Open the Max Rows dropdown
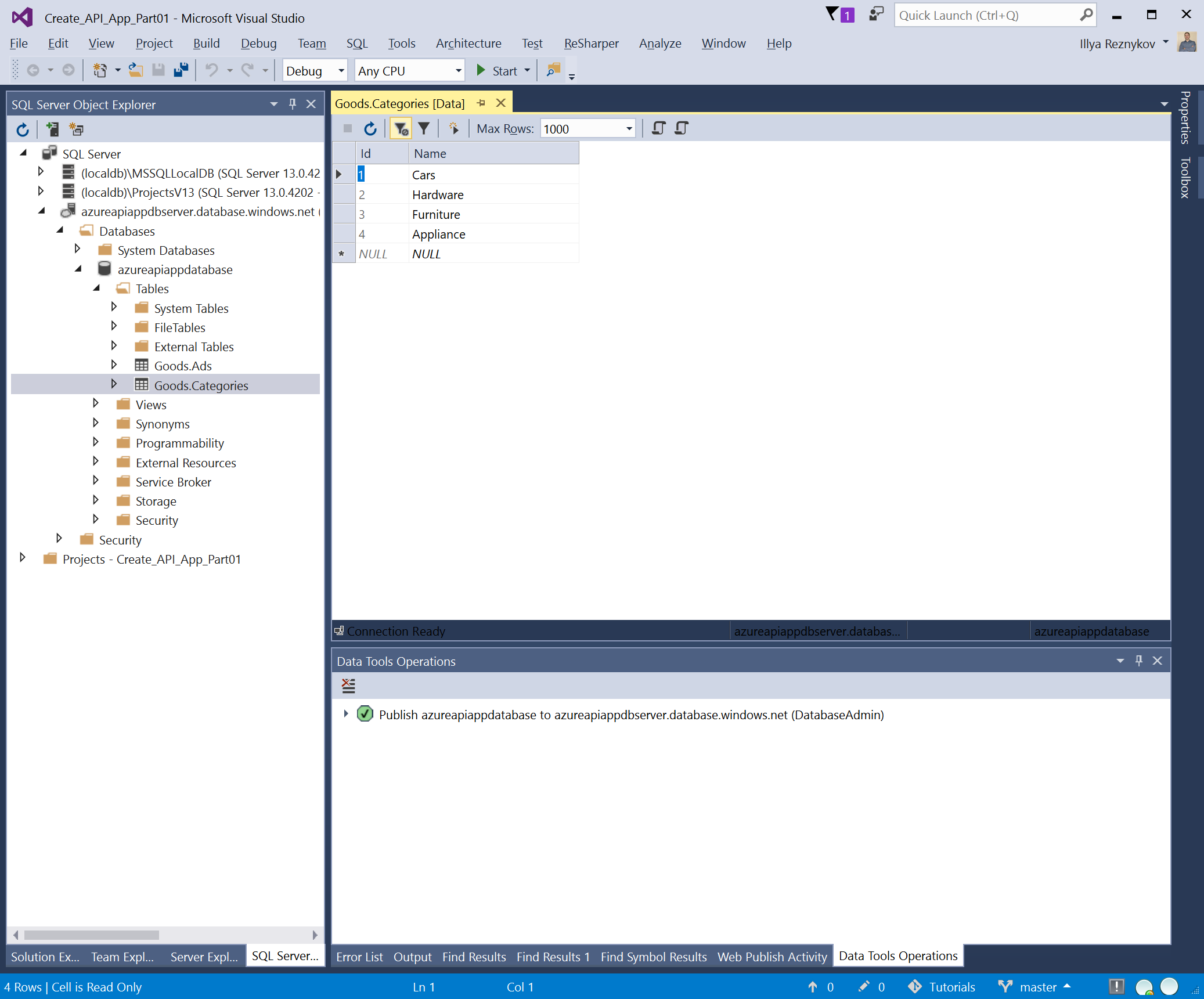 (629, 129)
